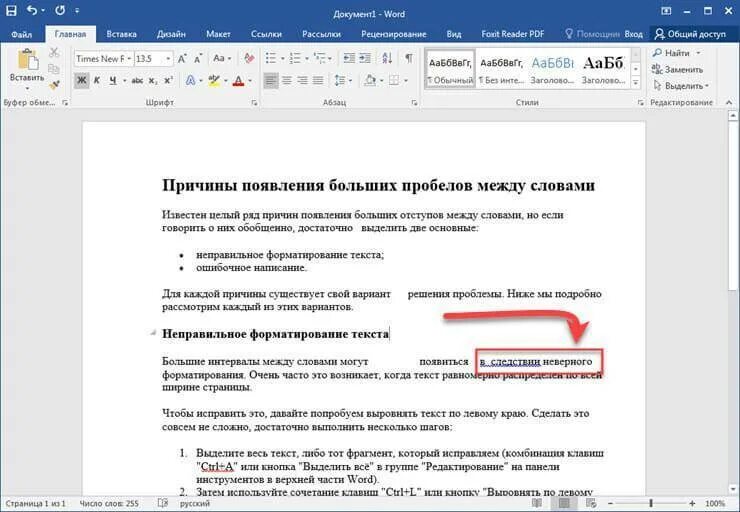Toggle bold Ж formatting
Screen dimensions: 740x512
click(x=82, y=81)
